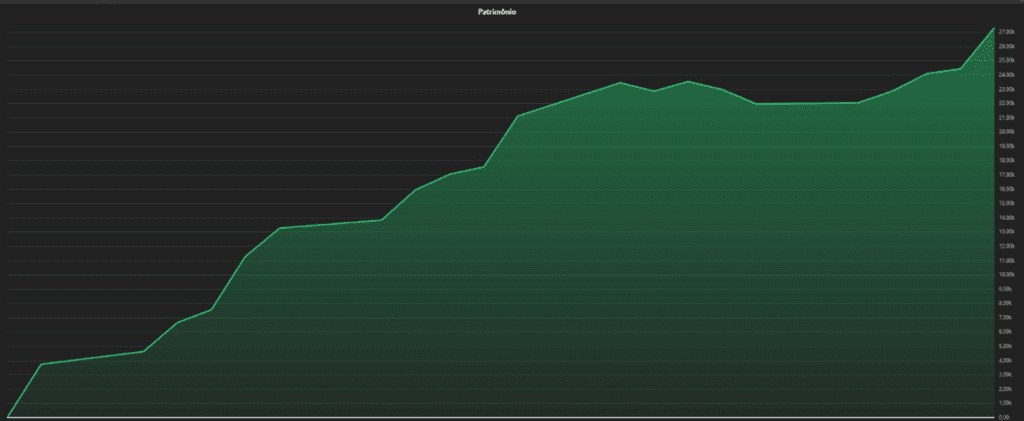Select the vertex starting the 13k plateau

point(279,228)
